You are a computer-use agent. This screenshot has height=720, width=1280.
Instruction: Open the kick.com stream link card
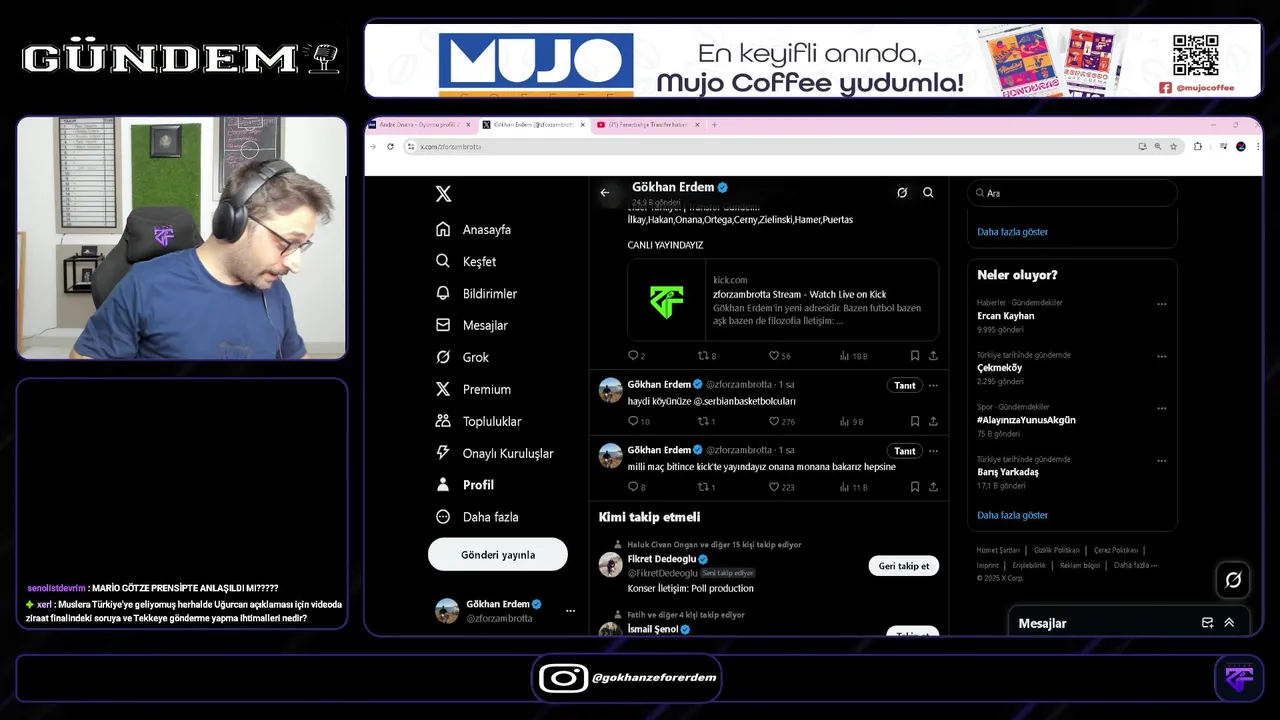(x=783, y=300)
